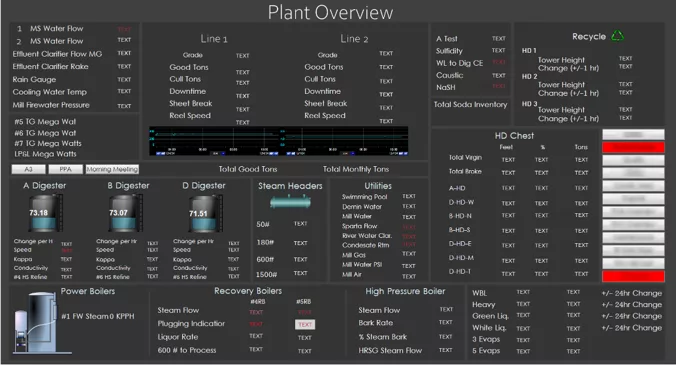
Task: Click the B Digester level value 73.07
Action: pyautogui.click(x=118, y=212)
